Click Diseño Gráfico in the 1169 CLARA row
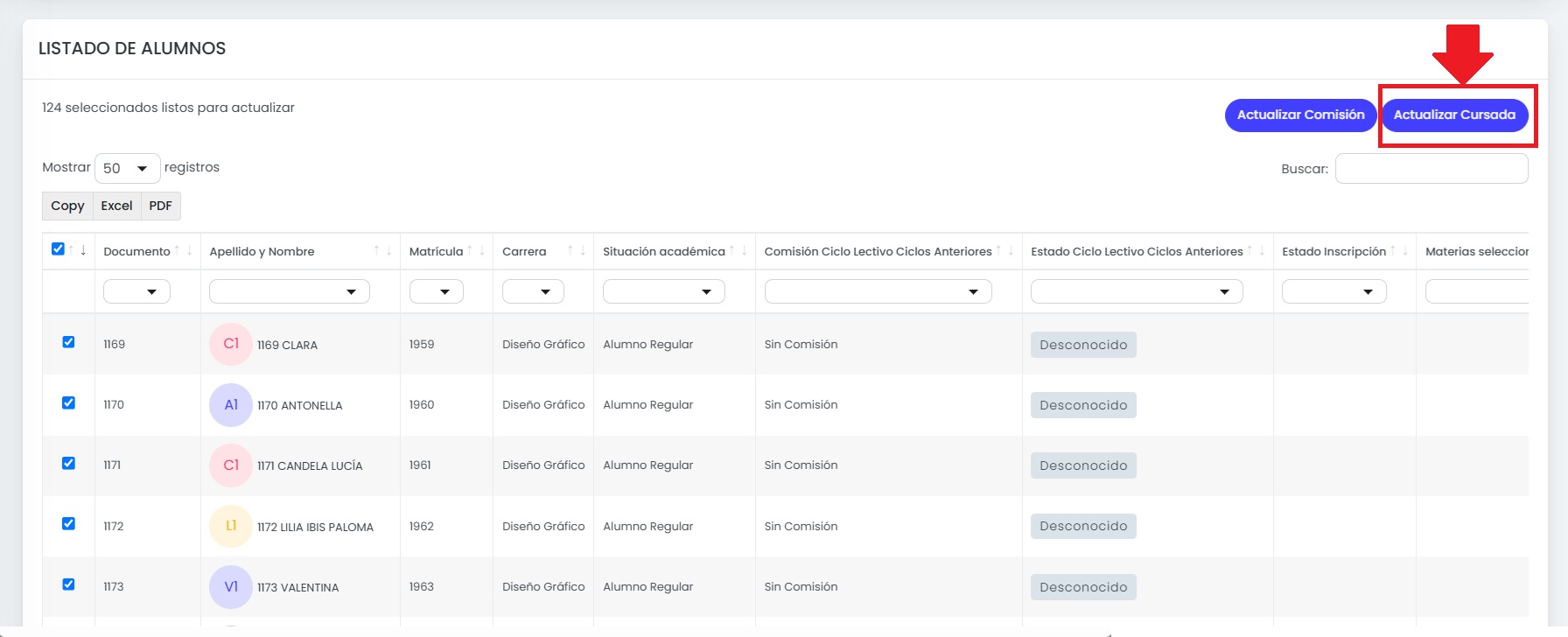The width and height of the screenshot is (1568, 637). 543,344
